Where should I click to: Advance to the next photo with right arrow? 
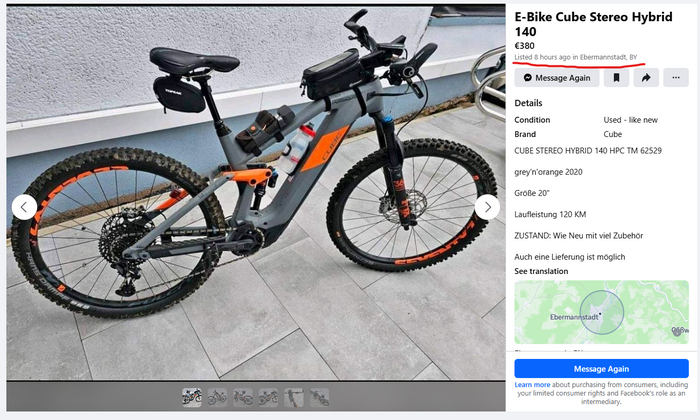487,207
